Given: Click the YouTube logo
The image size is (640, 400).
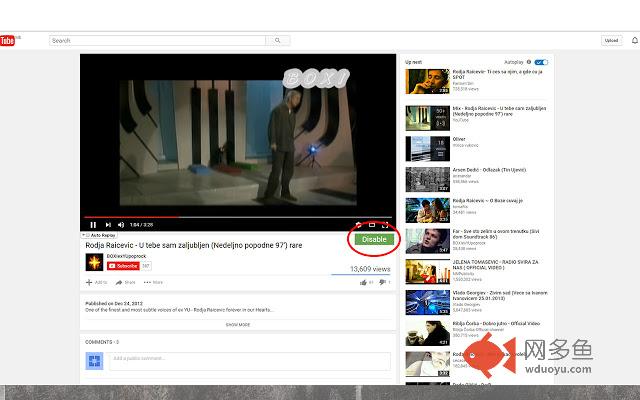Looking at the screenshot, I should [8, 40].
